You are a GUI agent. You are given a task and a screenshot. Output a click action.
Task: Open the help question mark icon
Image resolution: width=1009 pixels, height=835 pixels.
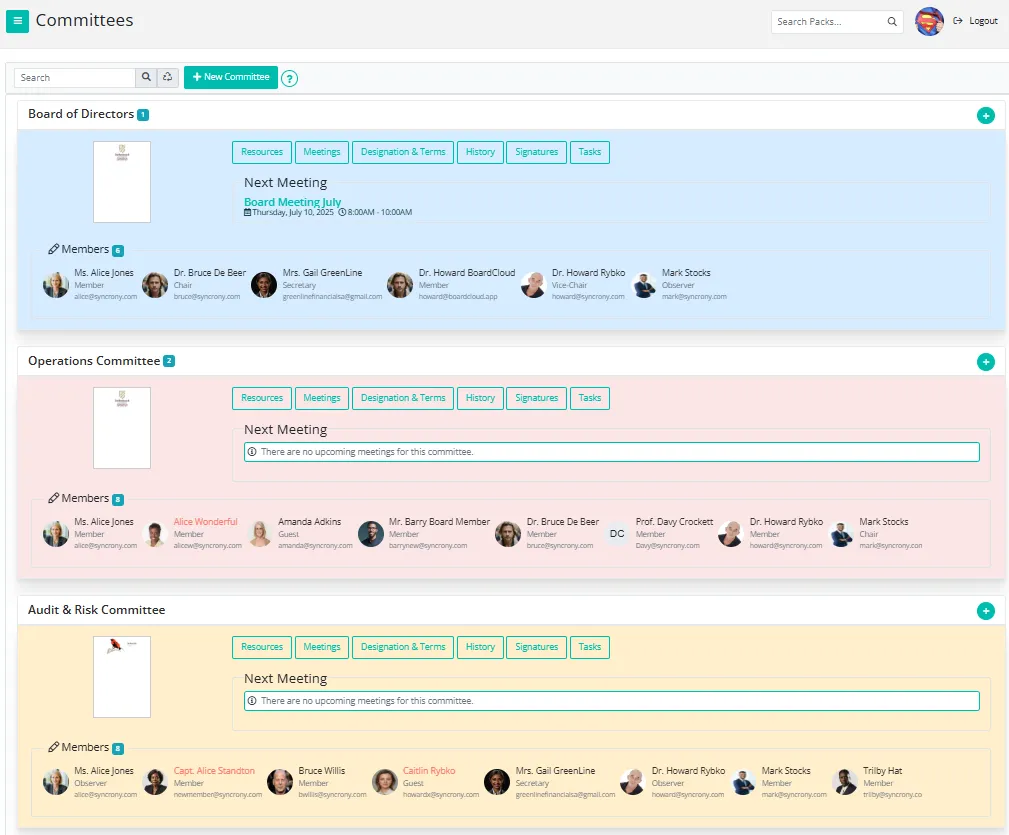pos(290,78)
